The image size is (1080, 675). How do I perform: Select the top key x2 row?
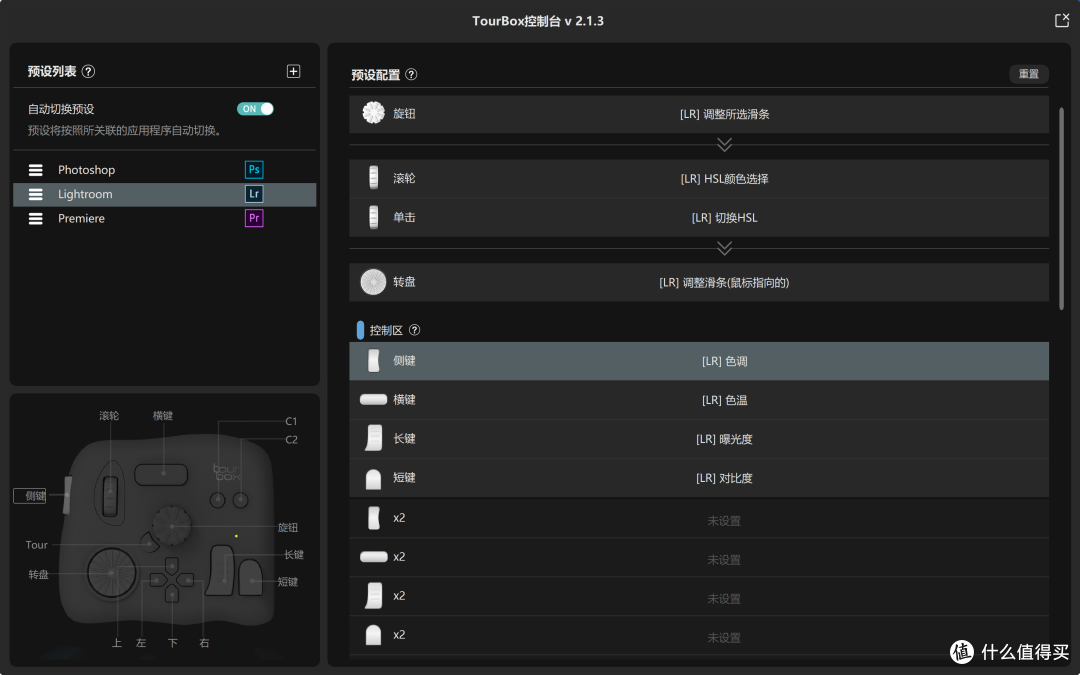(699, 557)
